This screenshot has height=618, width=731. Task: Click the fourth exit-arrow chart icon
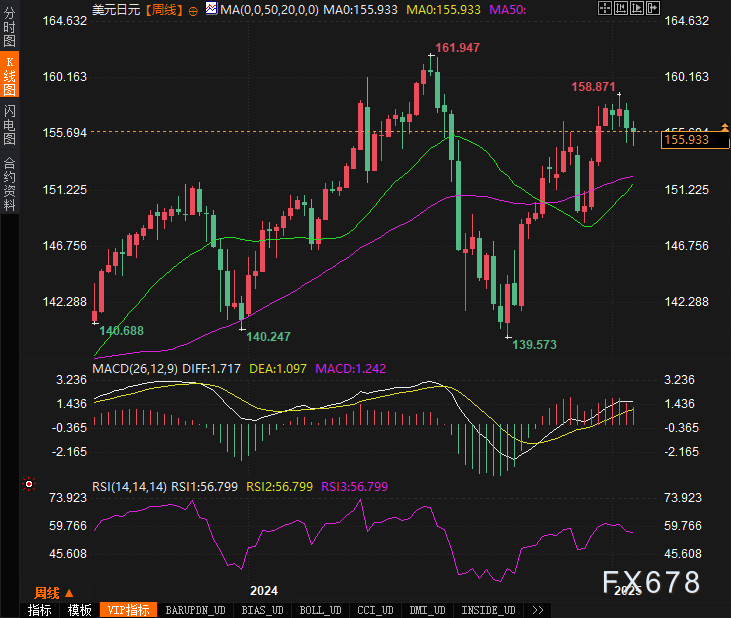[653, 8]
